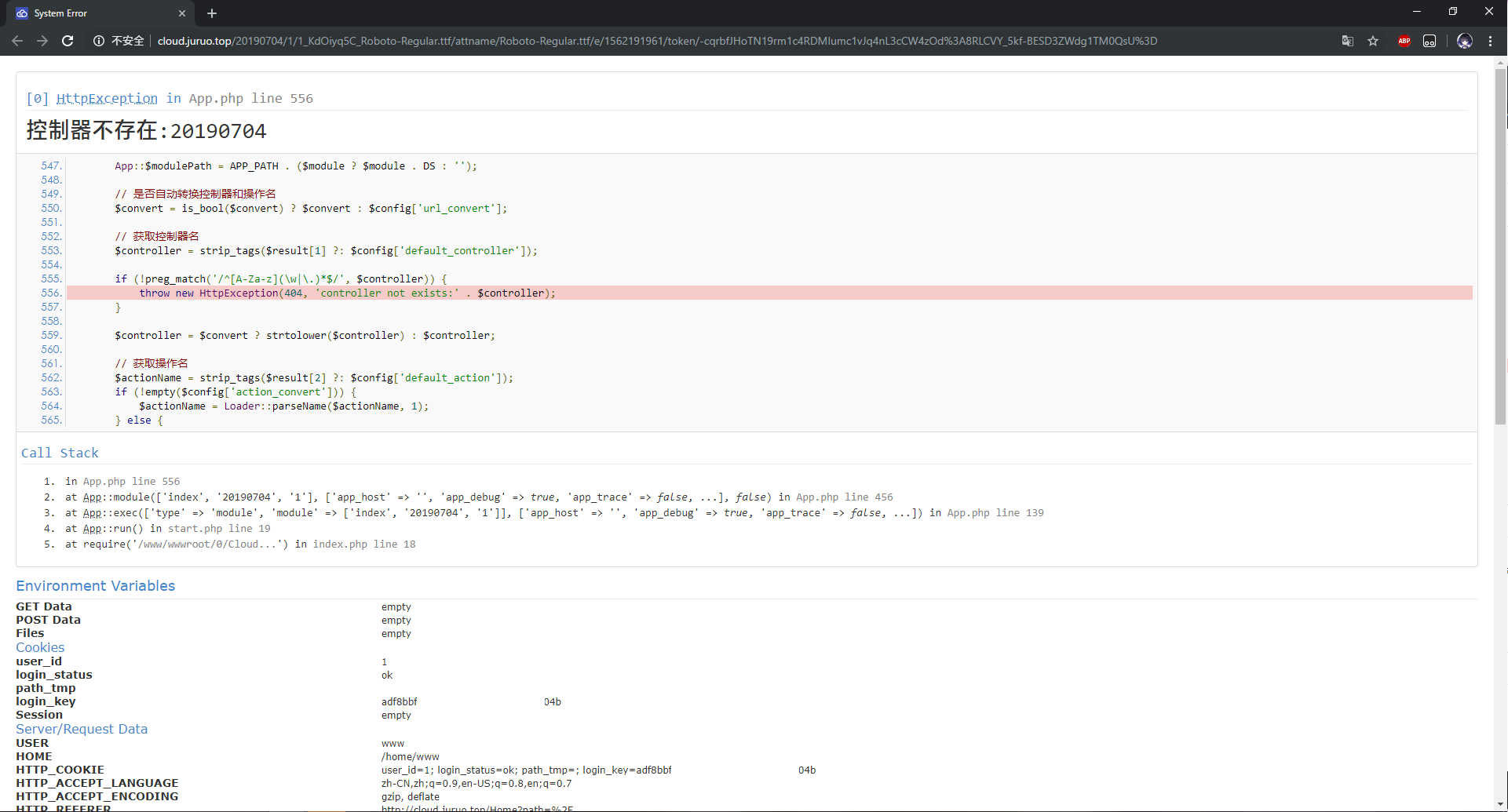Click code line number 547
This screenshot has height=812, width=1508.
coord(51,166)
